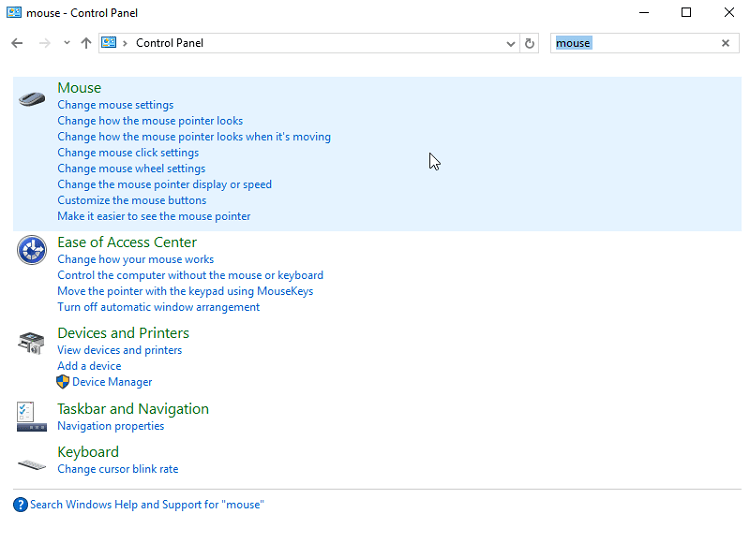
Task: Open Navigation properties link
Action: [110, 426]
